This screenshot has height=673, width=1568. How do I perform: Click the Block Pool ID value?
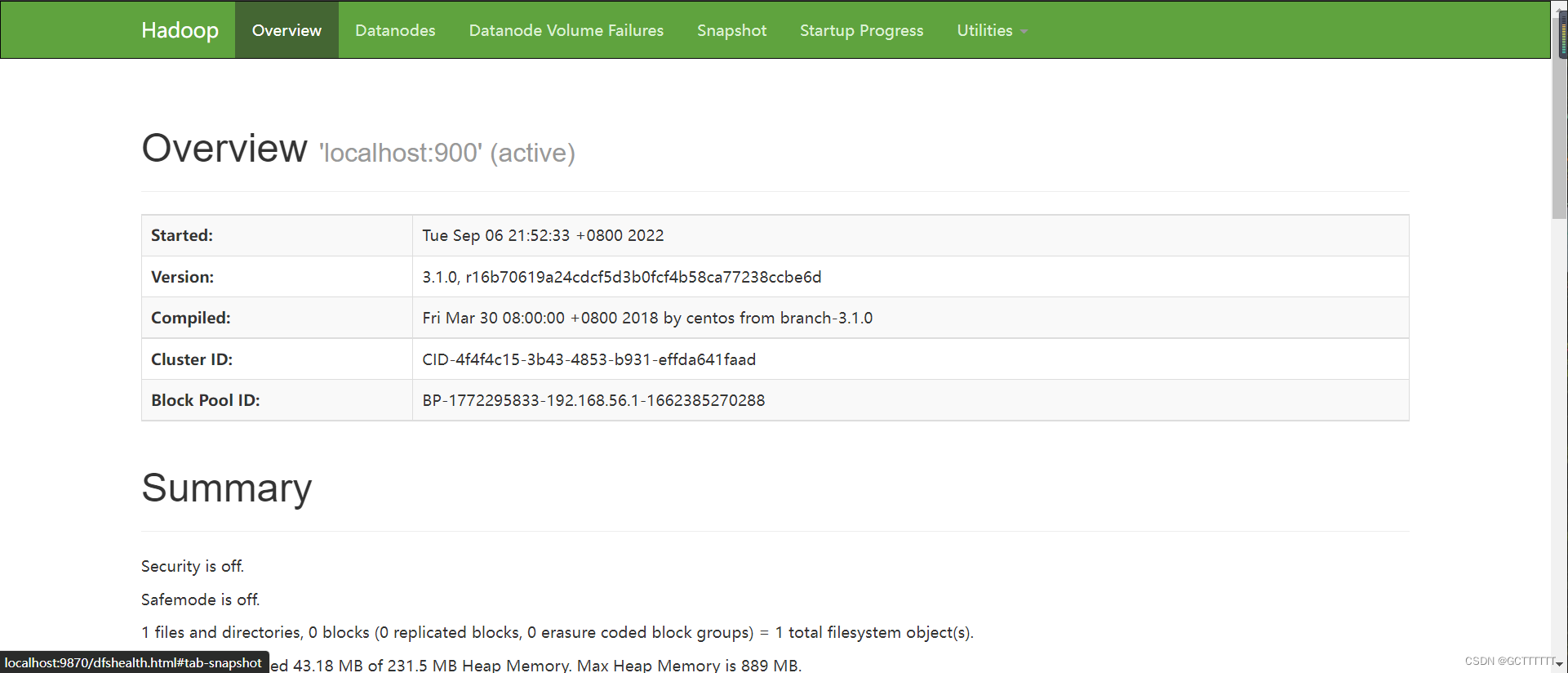[x=593, y=400]
